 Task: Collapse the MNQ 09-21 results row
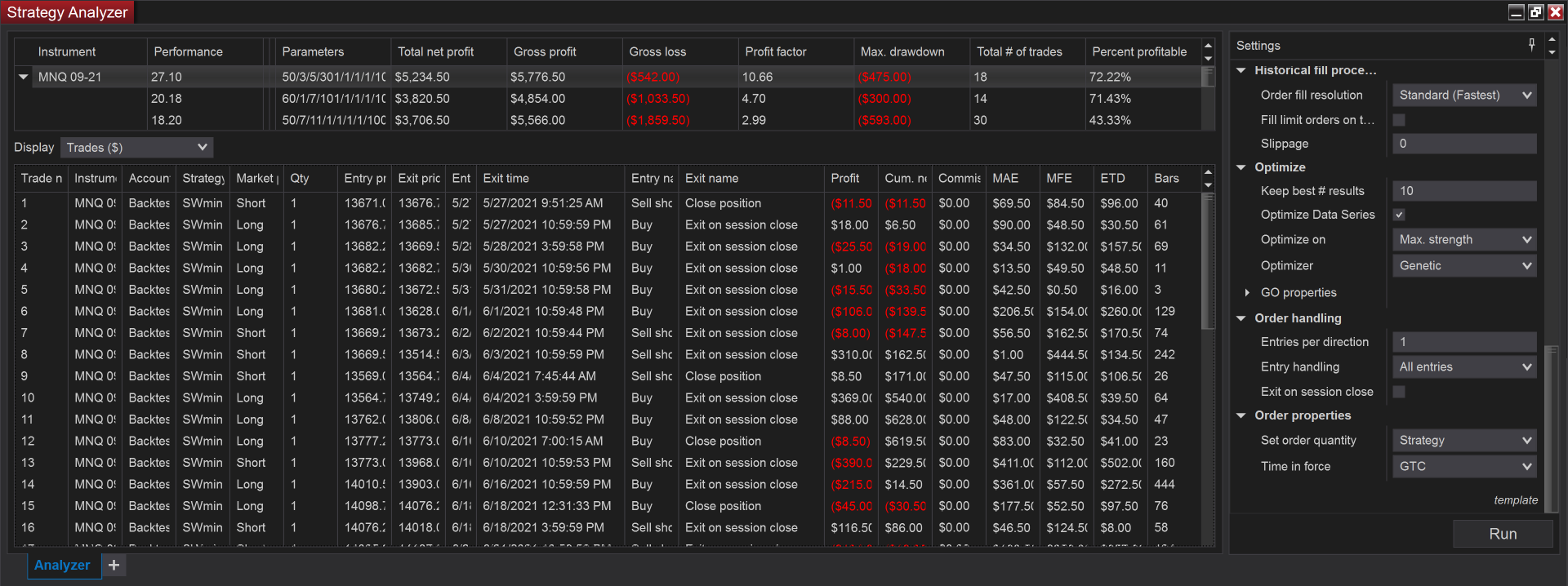coord(24,77)
